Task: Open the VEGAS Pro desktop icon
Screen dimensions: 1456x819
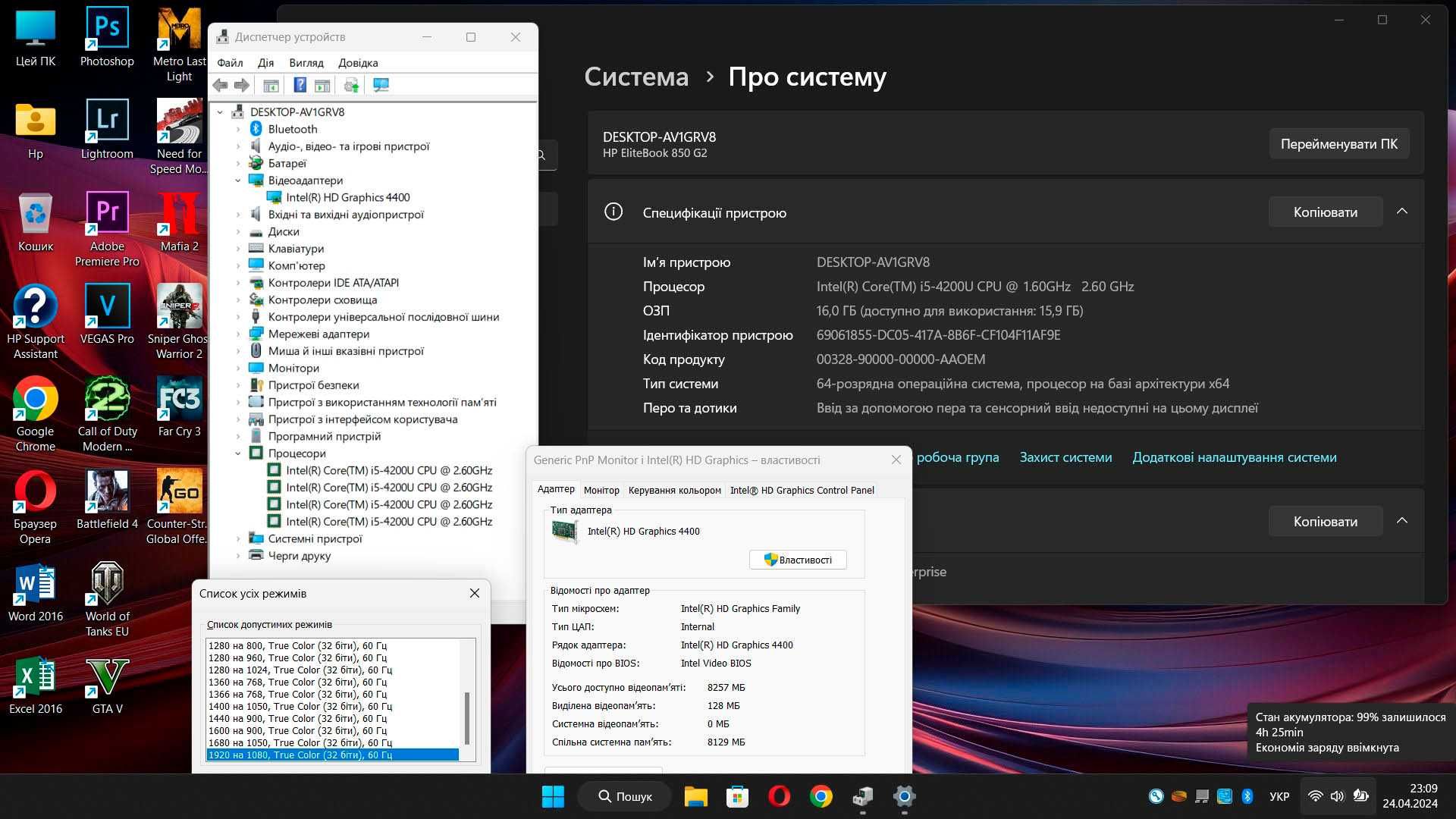Action: pyautogui.click(x=107, y=315)
